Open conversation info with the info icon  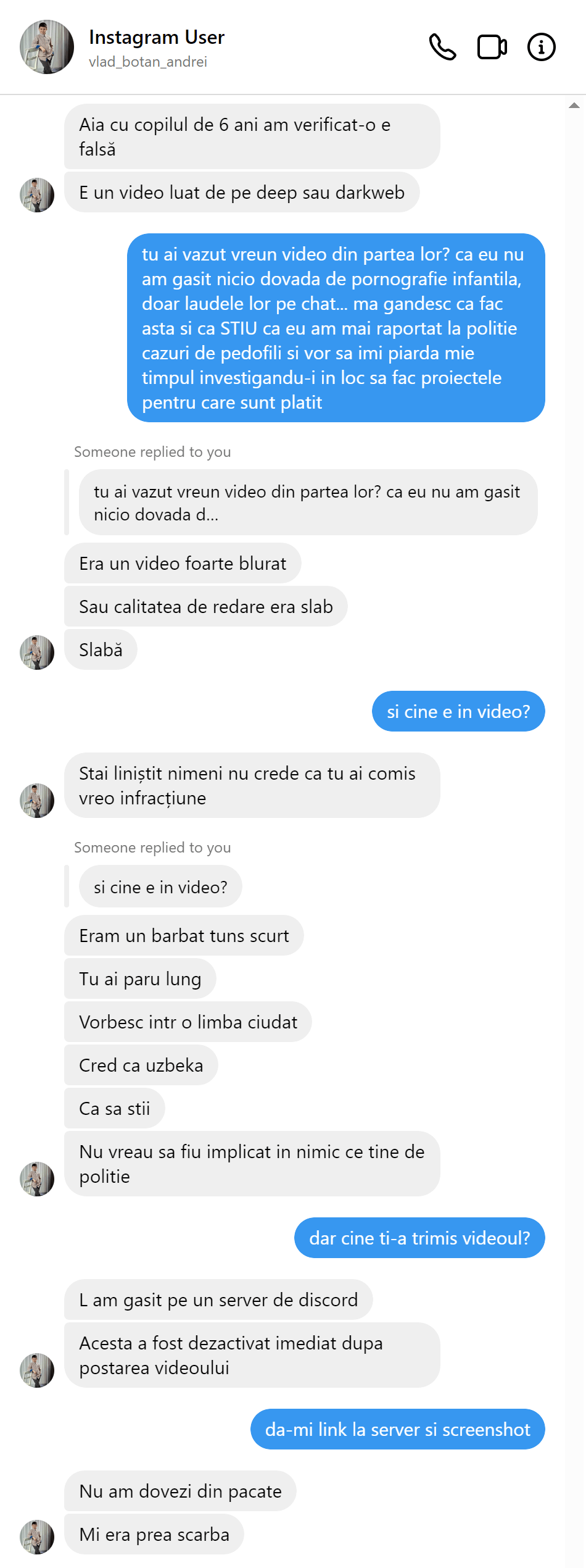click(x=542, y=47)
